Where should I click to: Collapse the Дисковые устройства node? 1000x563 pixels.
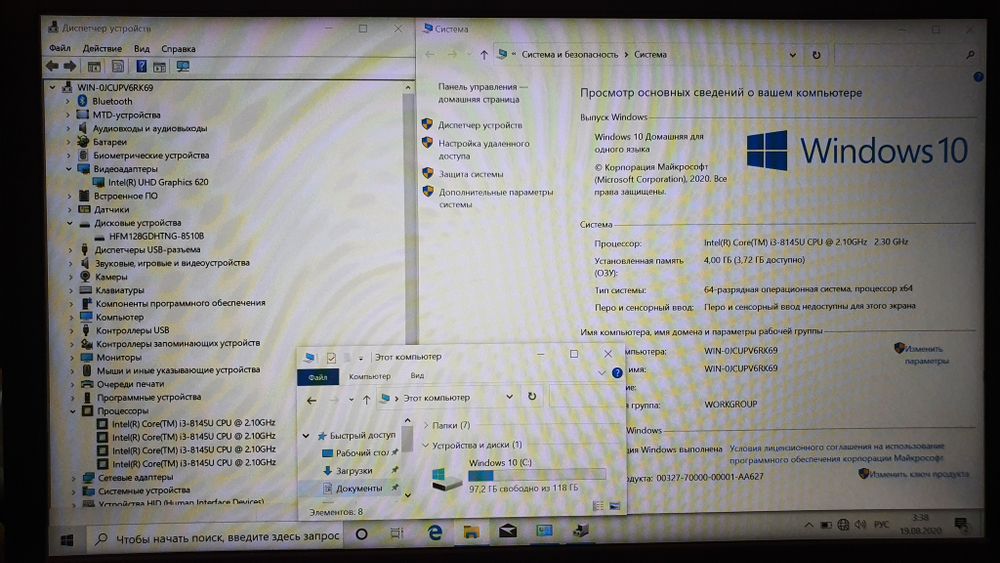click(x=70, y=223)
